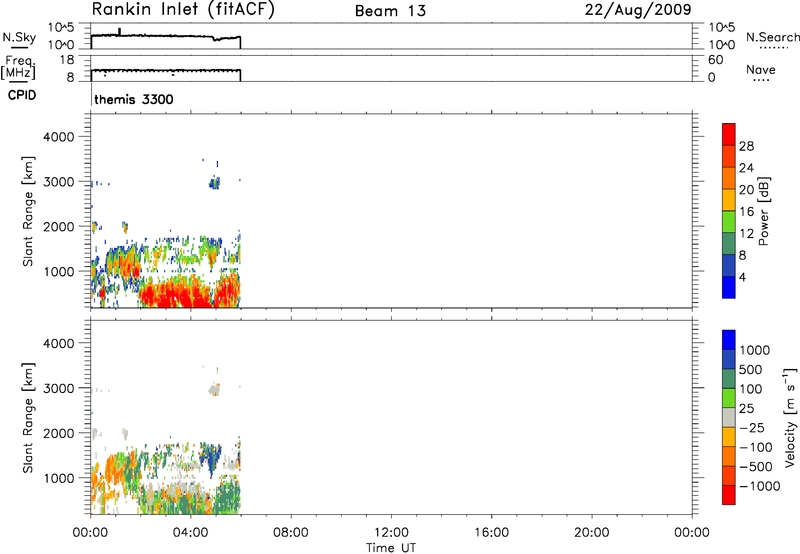Click the 'Rankin Inlet (fitACF)' title

click(183, 10)
